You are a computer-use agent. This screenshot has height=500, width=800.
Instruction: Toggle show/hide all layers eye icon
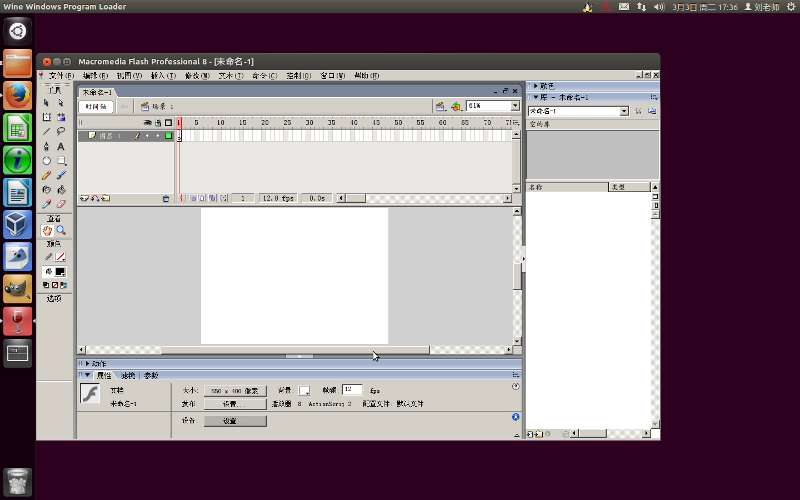(148, 122)
